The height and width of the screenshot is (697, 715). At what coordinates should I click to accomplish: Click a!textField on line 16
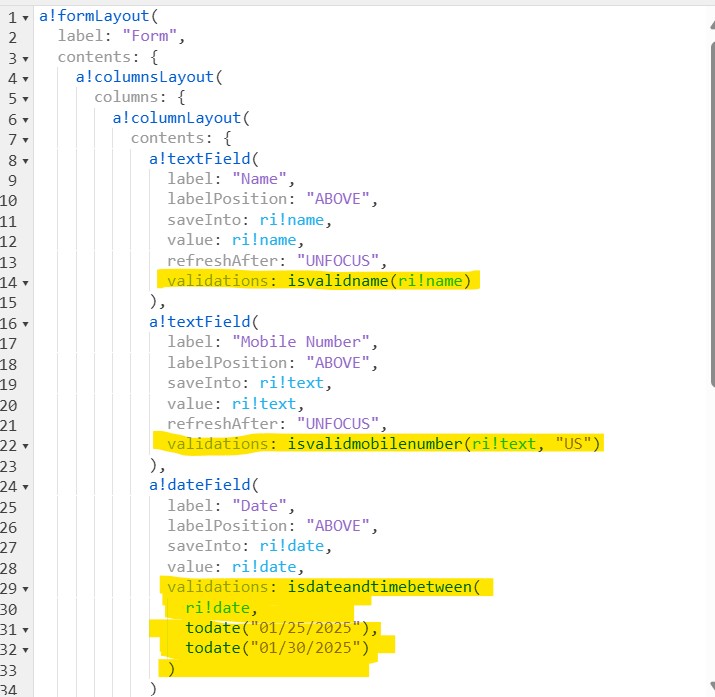[200, 322]
